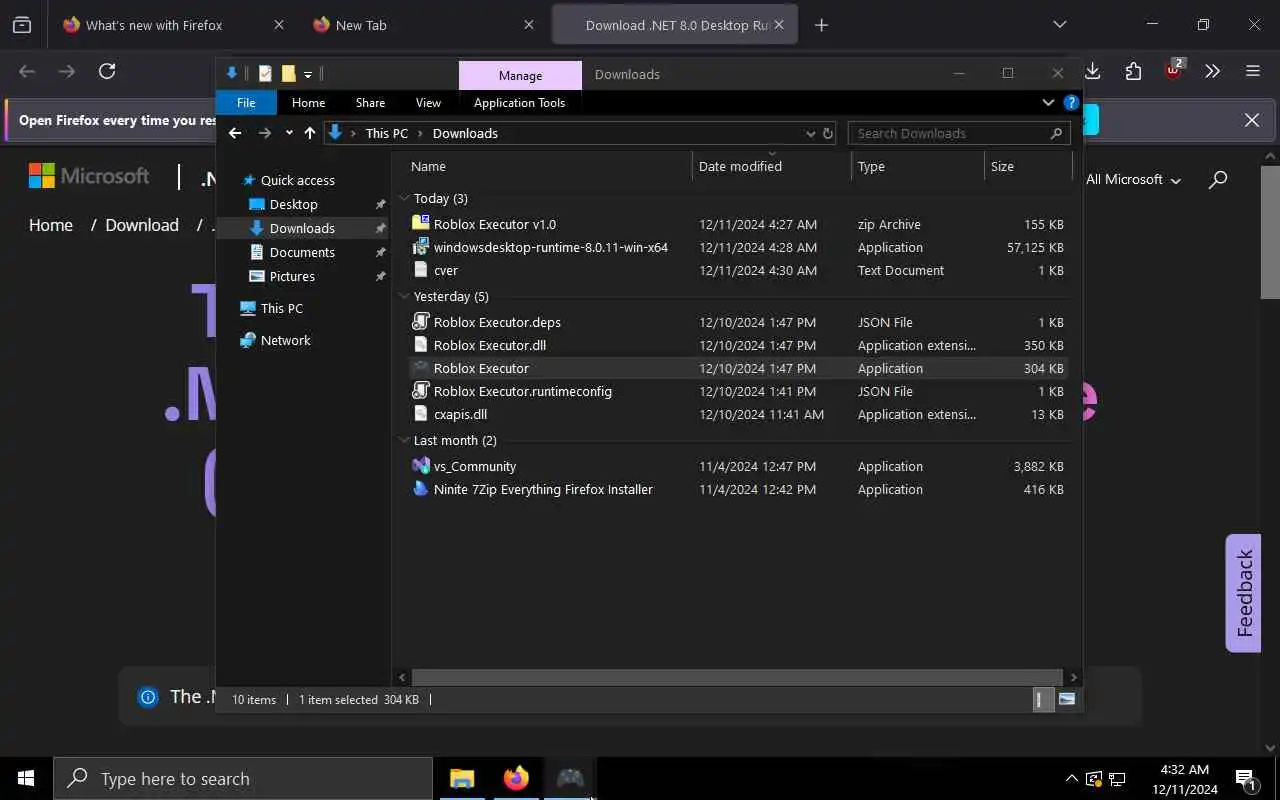Select Roblox Executor.deps JSON file icon
Screen dimensions: 1280x800
421,322
